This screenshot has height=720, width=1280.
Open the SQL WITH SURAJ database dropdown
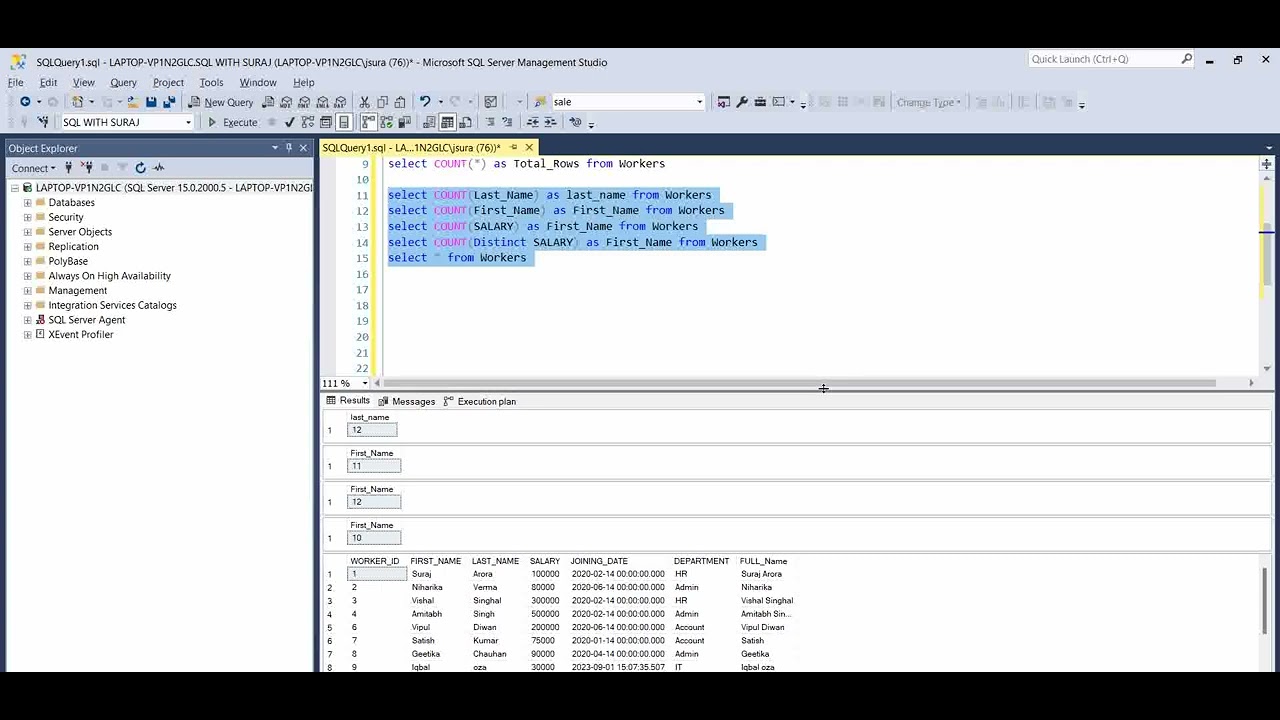click(188, 122)
